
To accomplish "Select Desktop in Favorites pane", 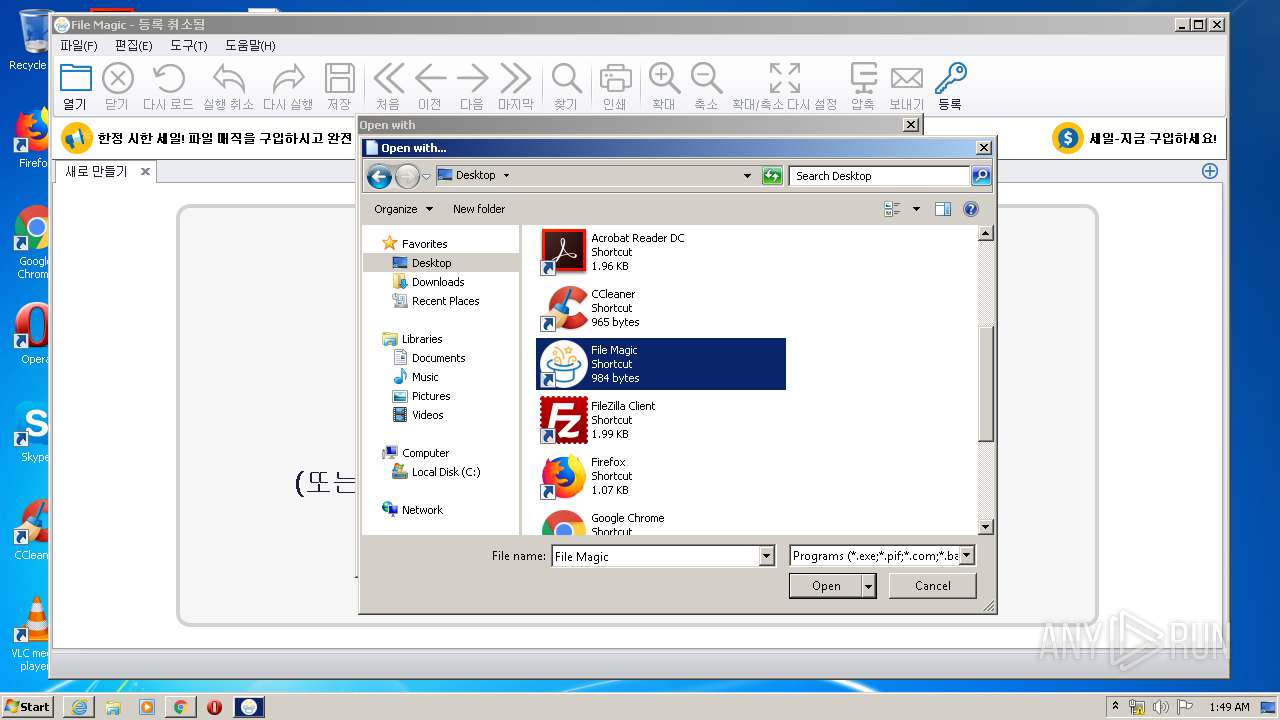I will [x=432, y=263].
